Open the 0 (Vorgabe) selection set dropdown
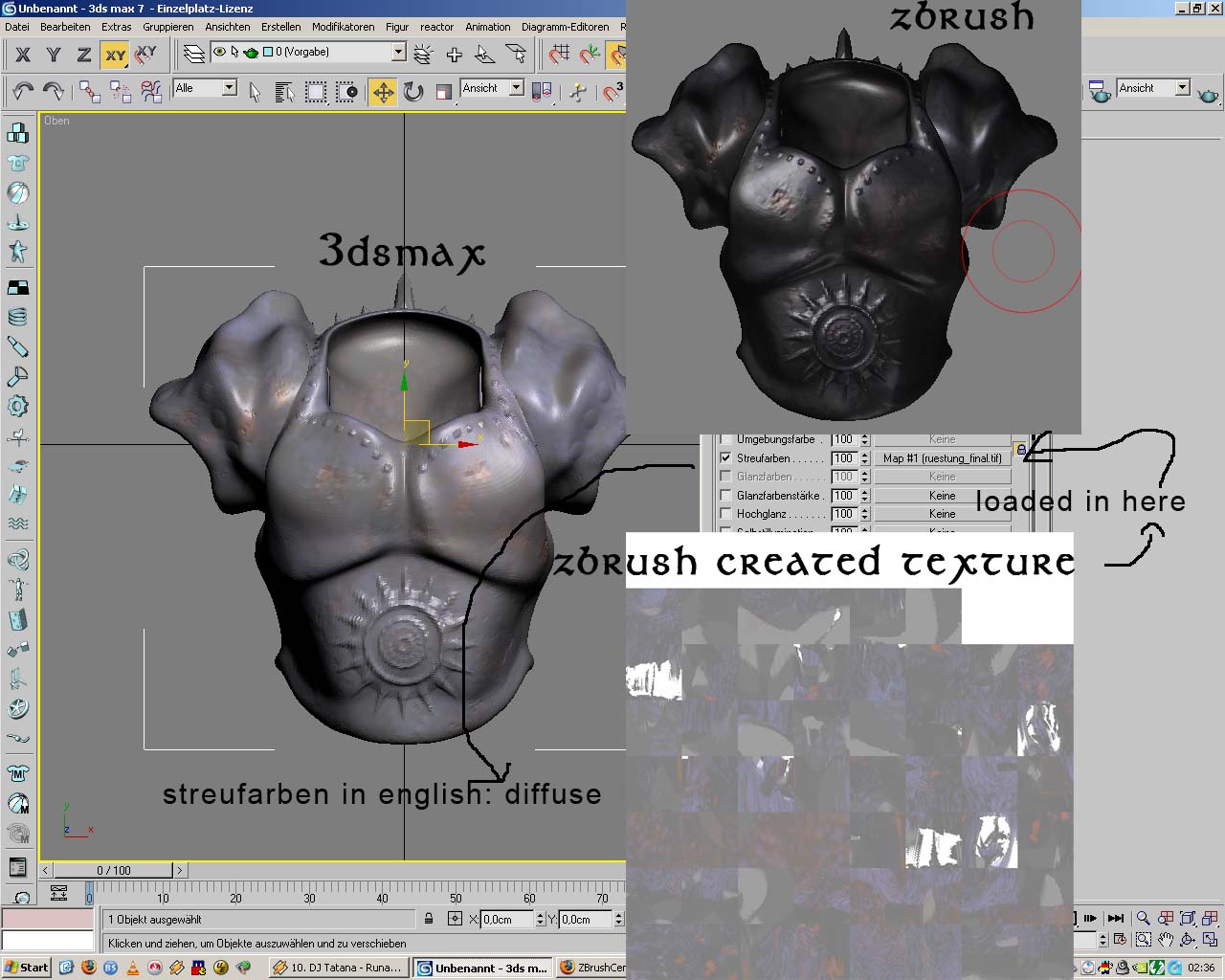Screen dimensions: 1225x980 [x=399, y=52]
